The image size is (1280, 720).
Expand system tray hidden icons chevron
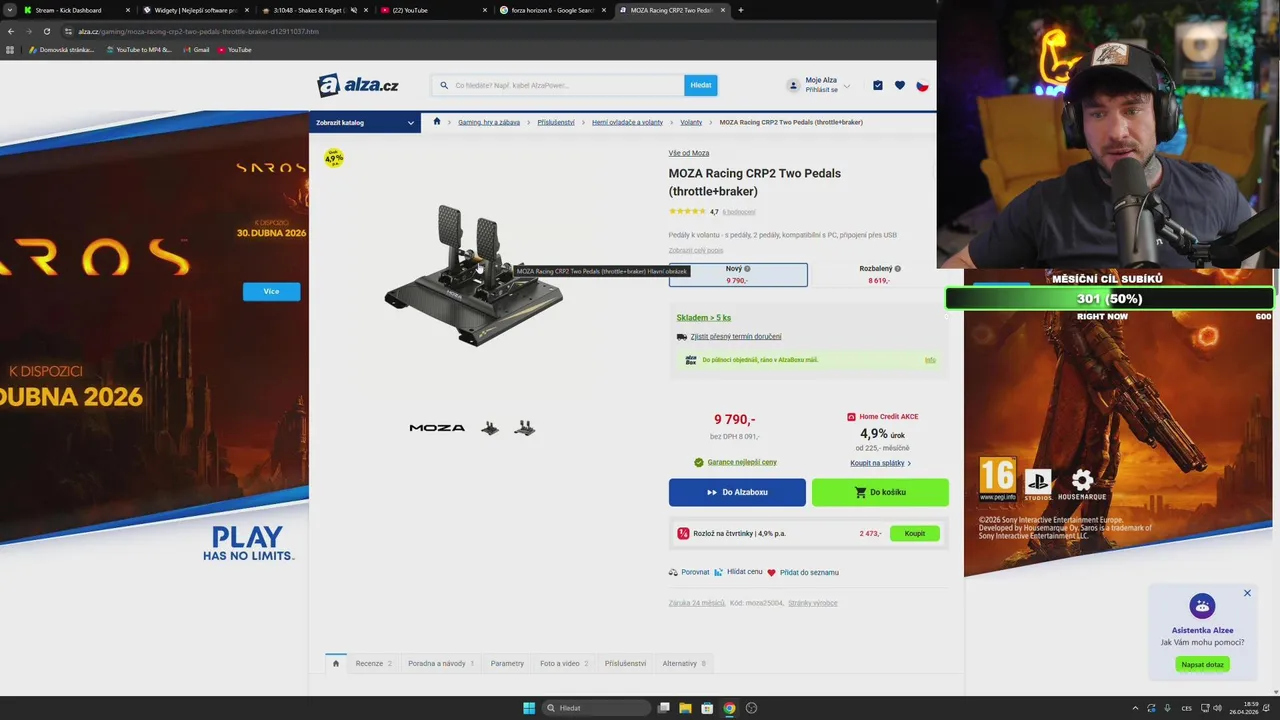1135,708
